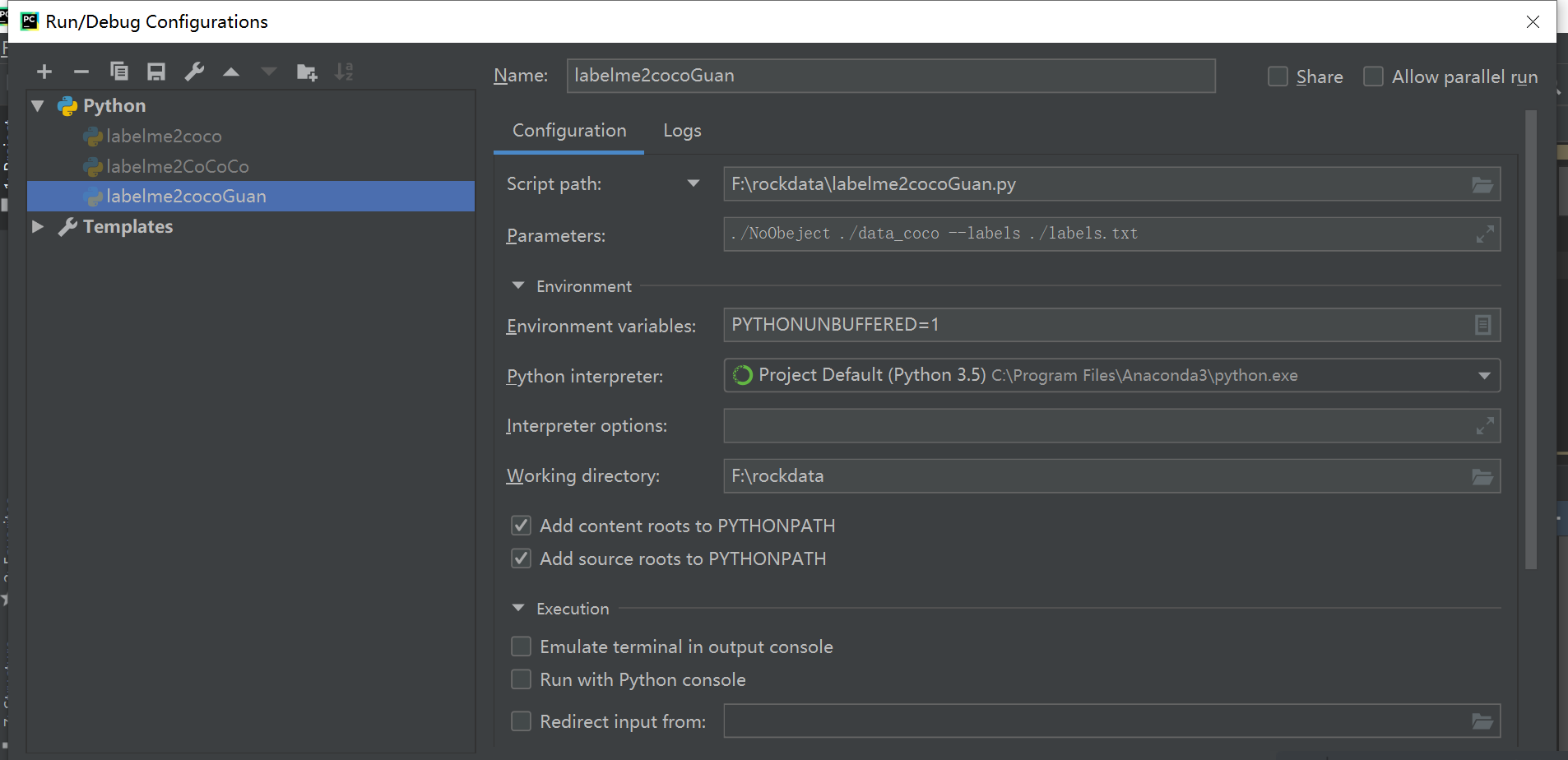Image resolution: width=1568 pixels, height=760 pixels.
Task: Select the labelme2CoCoCo configuration
Action: [177, 166]
